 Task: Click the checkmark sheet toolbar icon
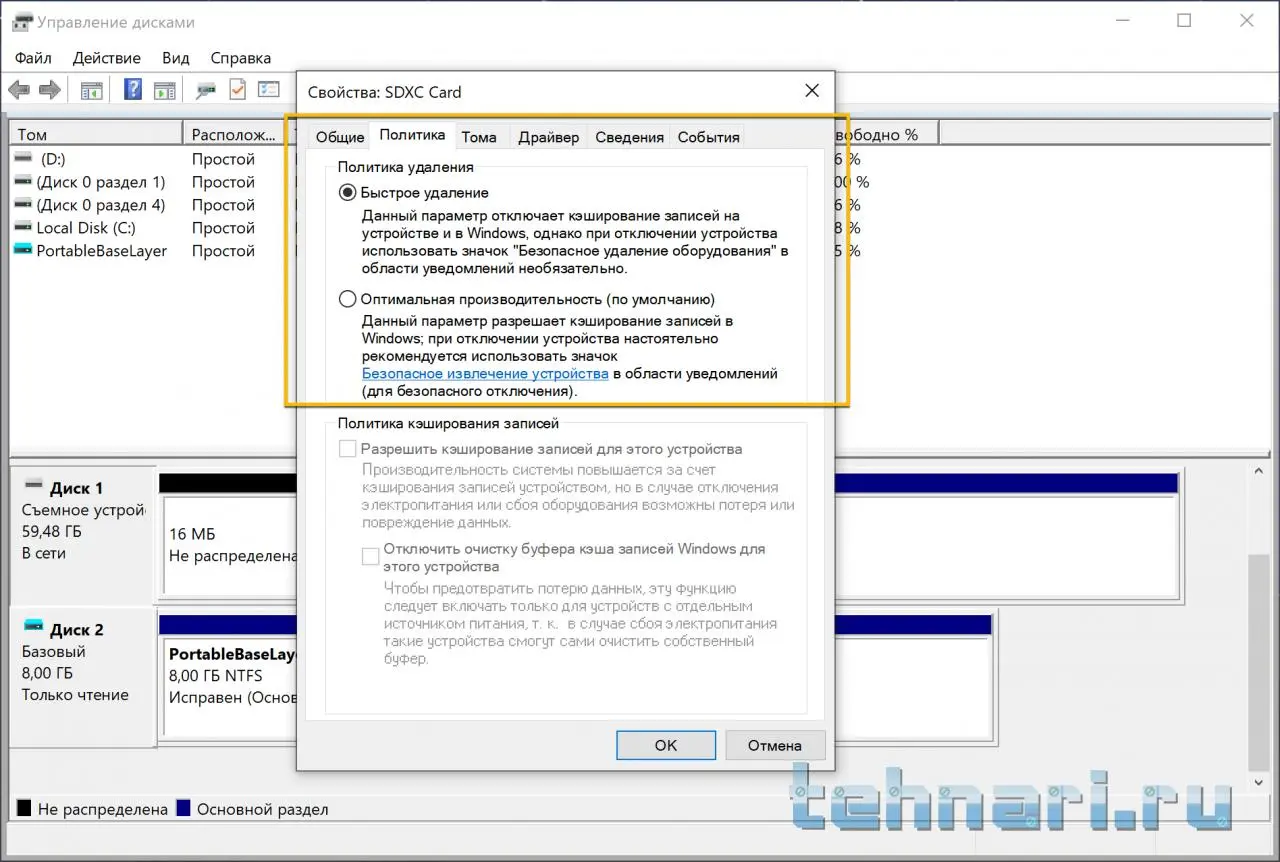(x=237, y=90)
